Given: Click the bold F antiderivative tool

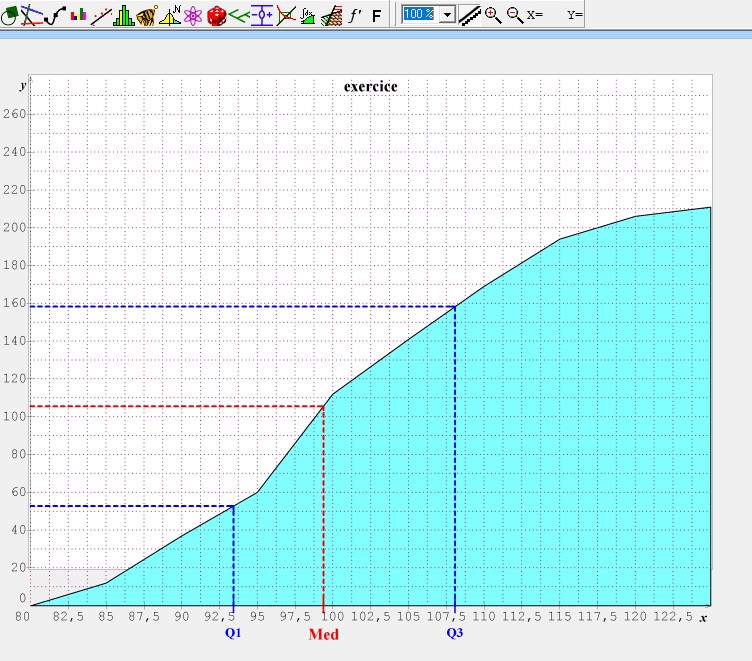Looking at the screenshot, I should pos(376,16).
